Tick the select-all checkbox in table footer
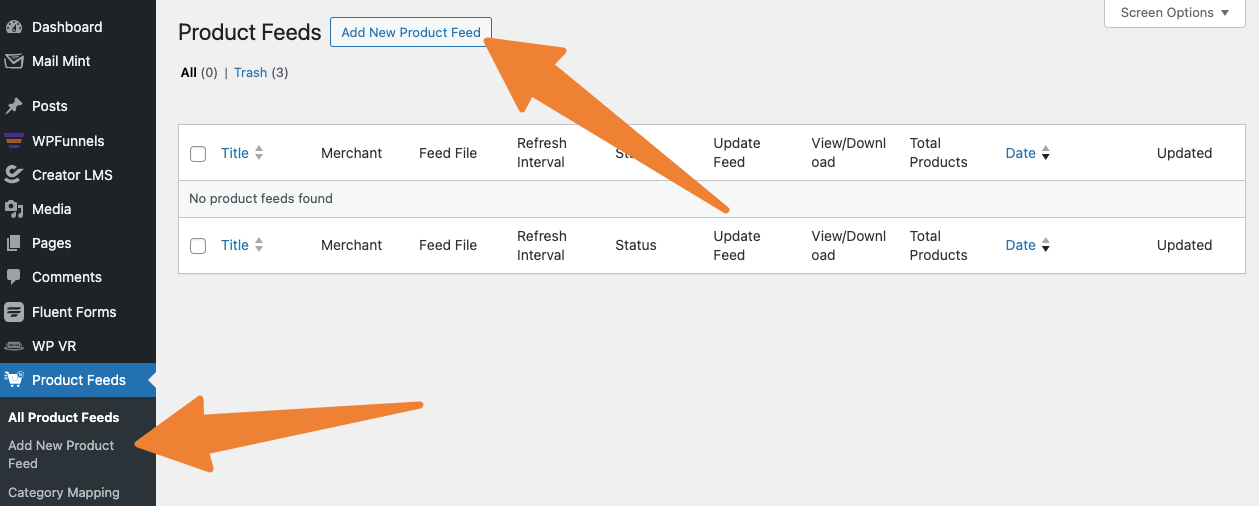The image size is (1259, 506). coord(198,246)
